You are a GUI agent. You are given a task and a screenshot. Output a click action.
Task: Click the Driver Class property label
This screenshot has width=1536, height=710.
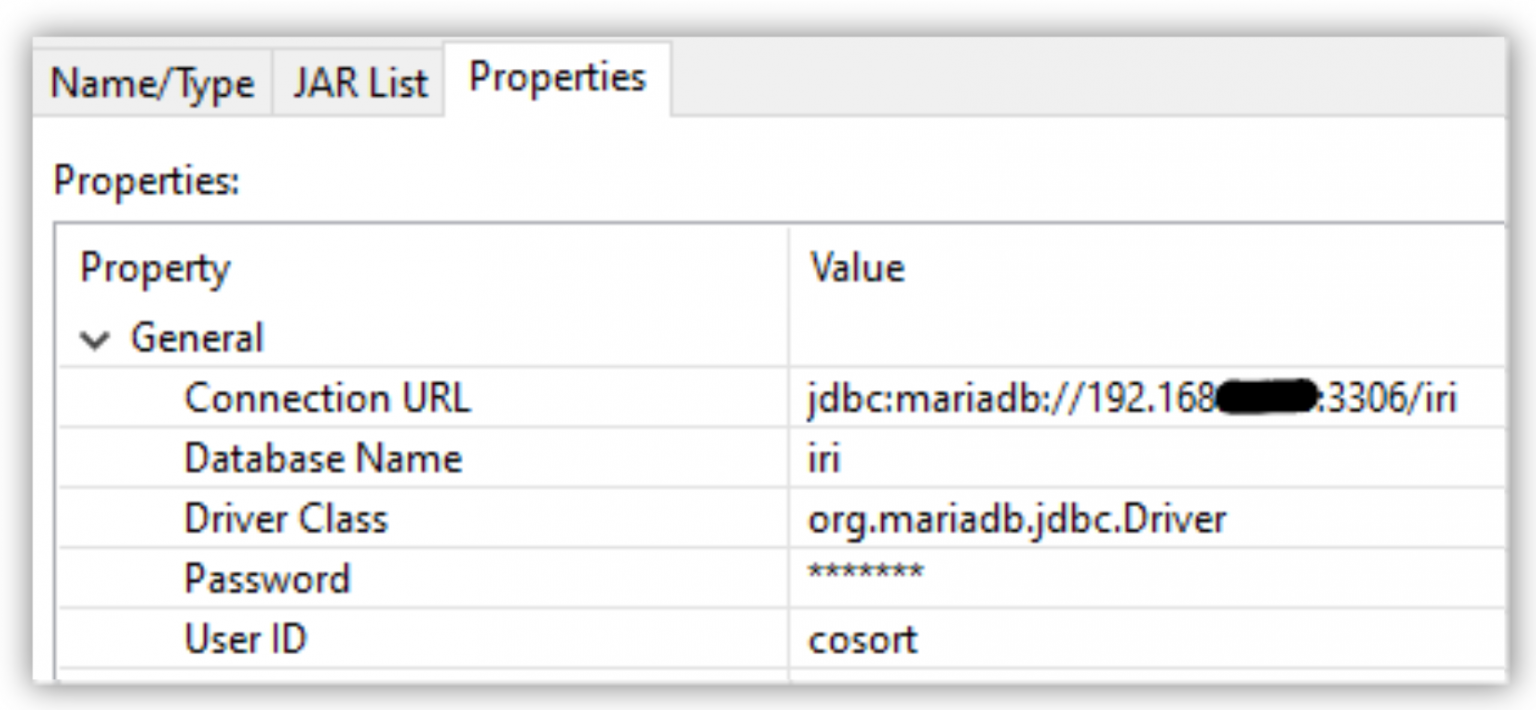288,518
